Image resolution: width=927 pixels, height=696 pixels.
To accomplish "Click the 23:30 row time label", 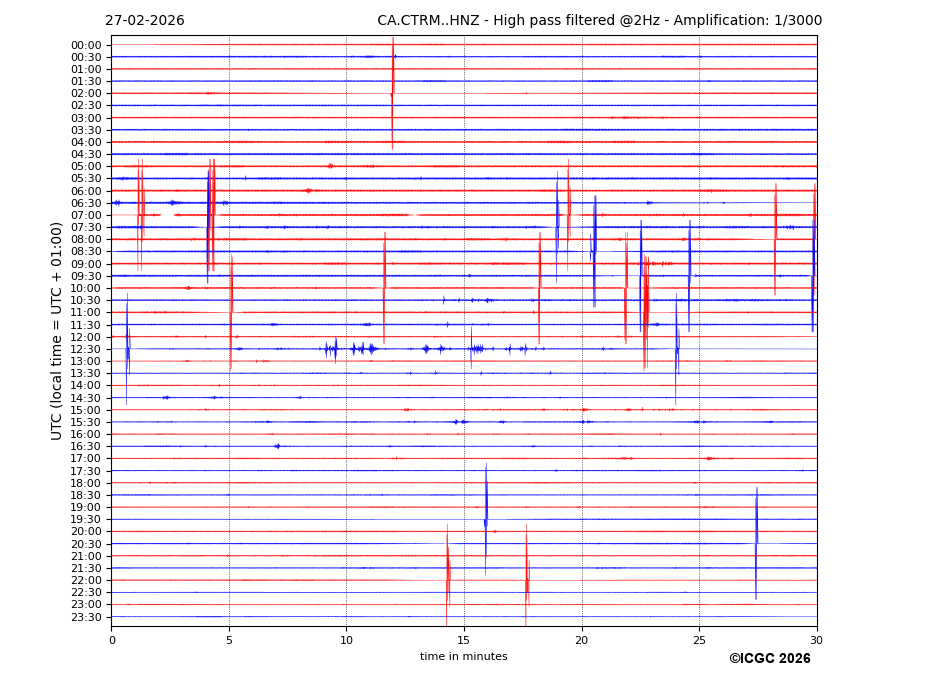I will 85,617.
